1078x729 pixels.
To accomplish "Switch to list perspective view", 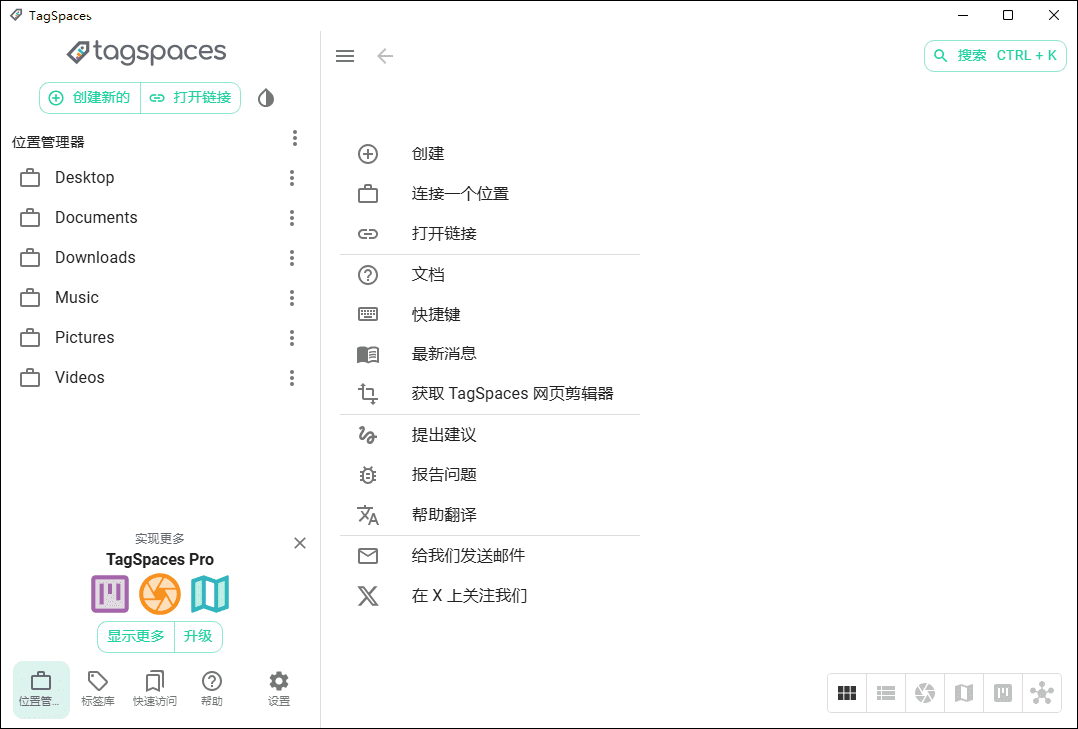I will [885, 692].
